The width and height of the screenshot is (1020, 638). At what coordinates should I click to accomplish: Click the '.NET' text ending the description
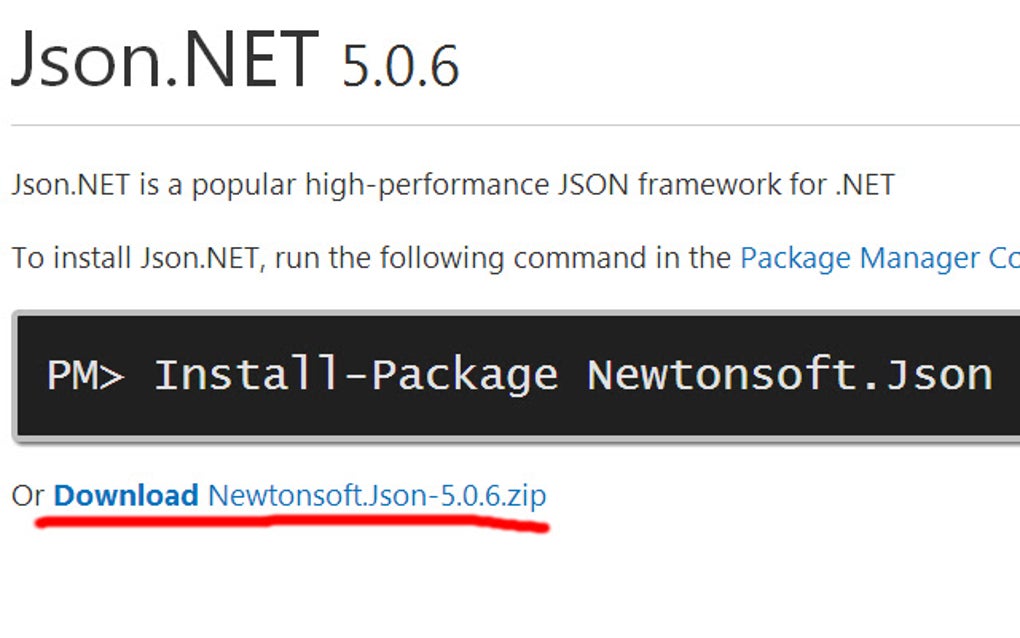[x=863, y=185]
